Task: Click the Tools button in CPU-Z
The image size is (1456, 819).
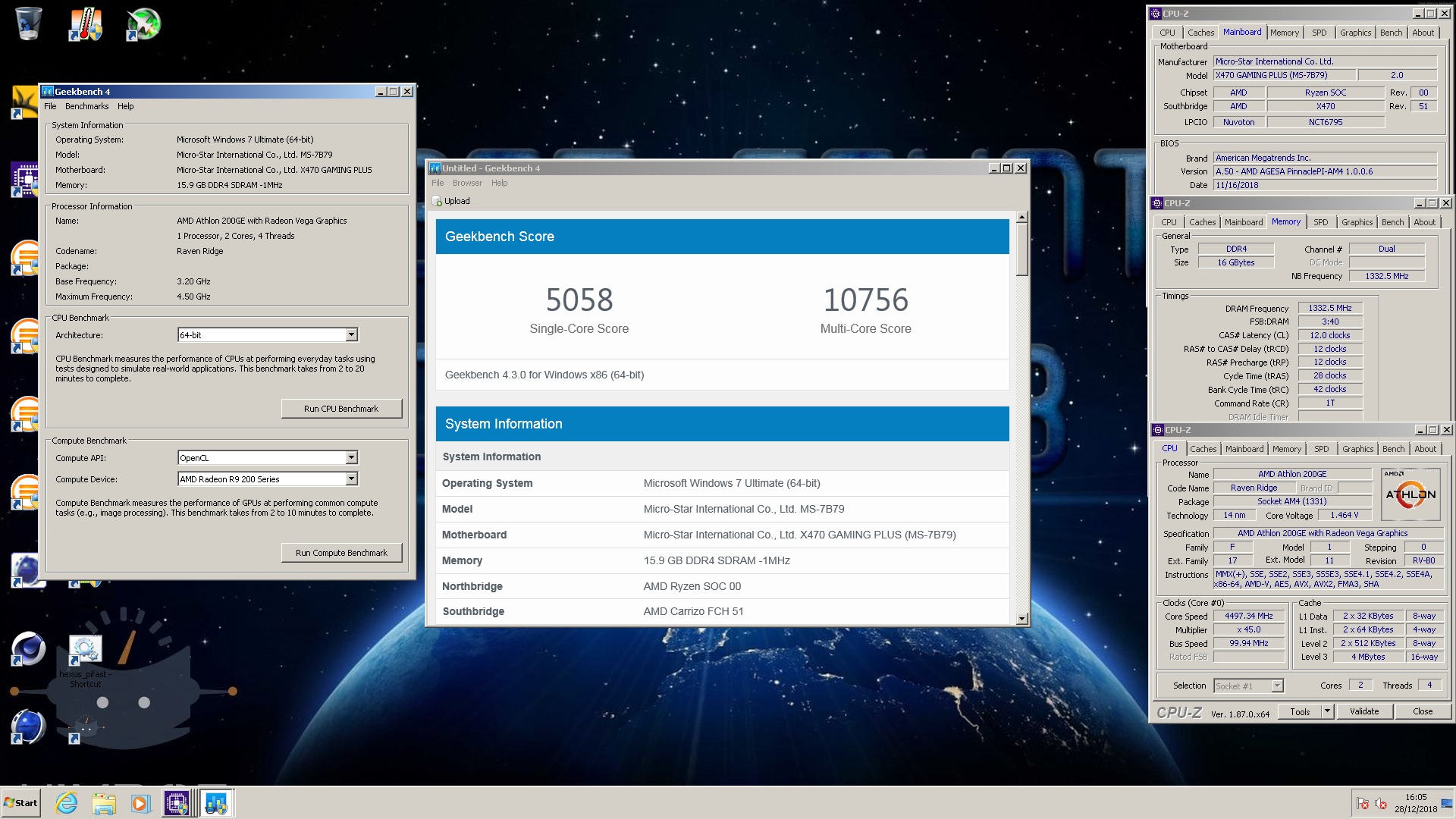Action: pyautogui.click(x=1300, y=711)
